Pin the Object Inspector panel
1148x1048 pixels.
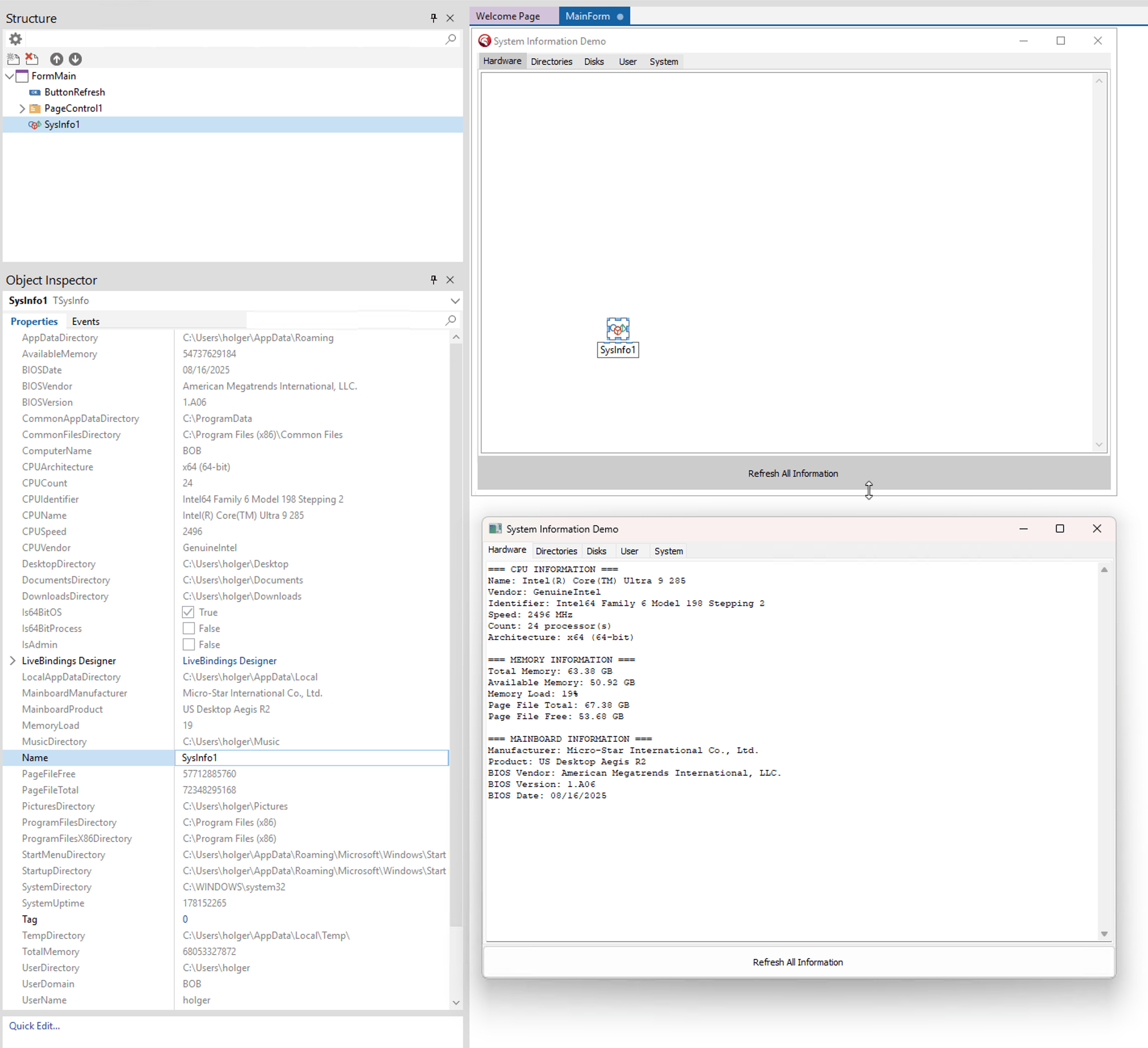point(433,280)
